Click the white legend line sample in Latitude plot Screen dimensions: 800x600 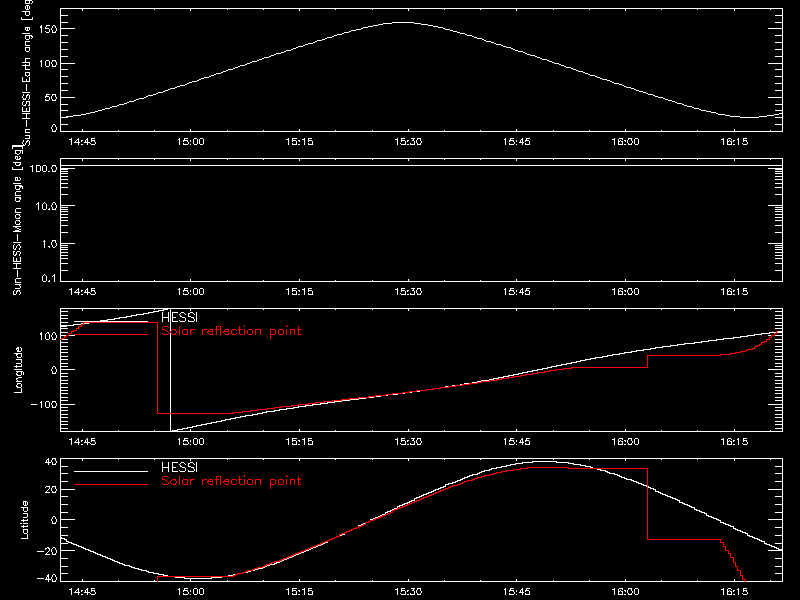pos(111,471)
